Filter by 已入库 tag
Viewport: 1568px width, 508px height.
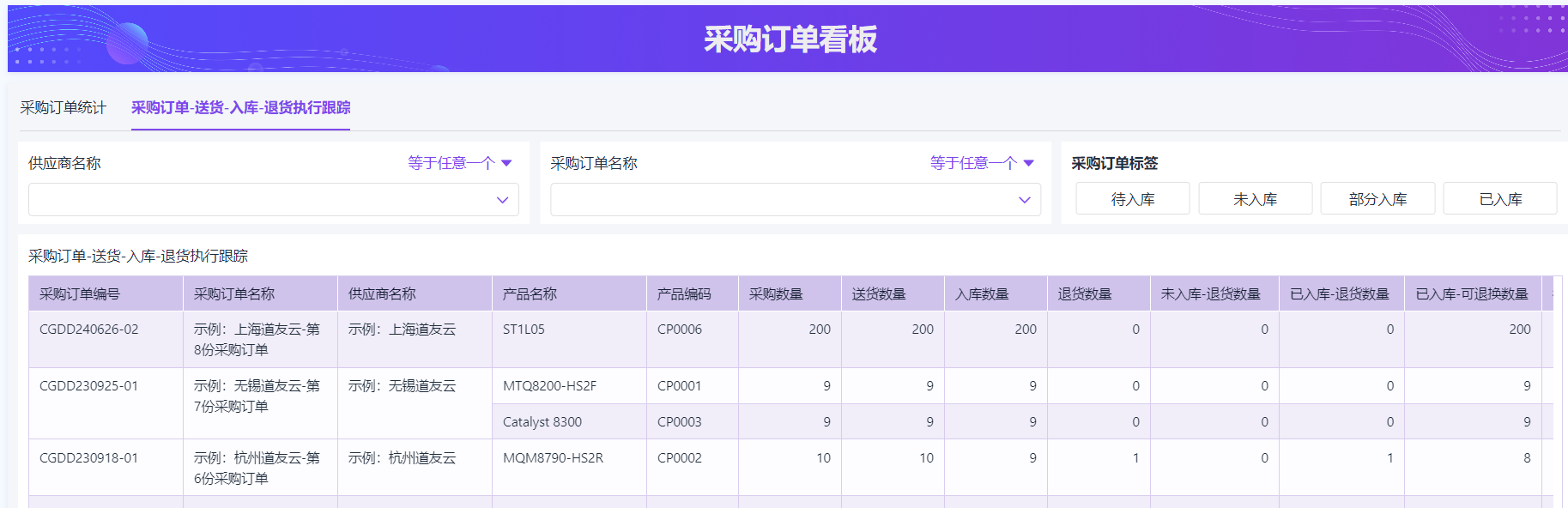[1500, 199]
